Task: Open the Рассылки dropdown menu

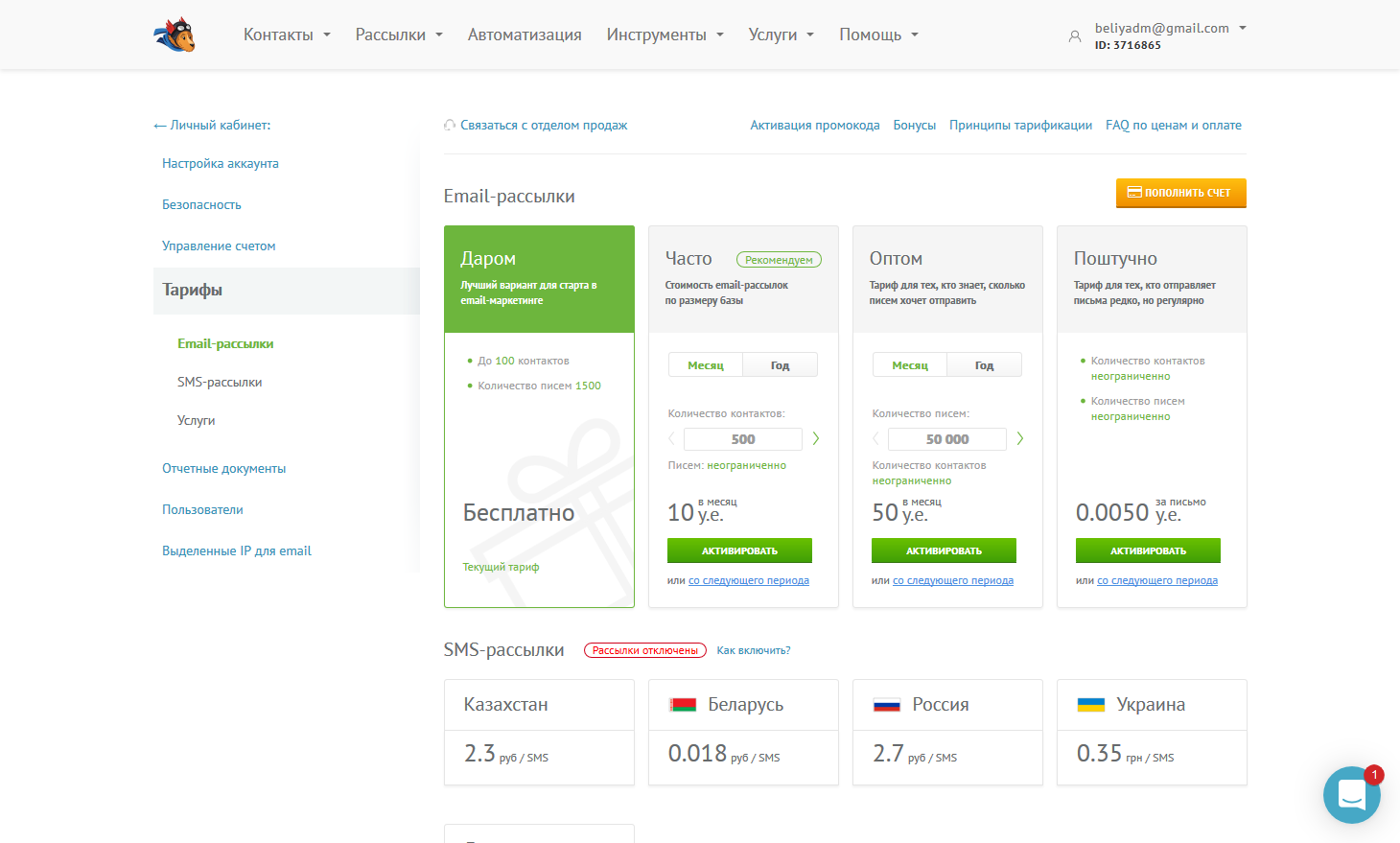Action: tap(399, 35)
